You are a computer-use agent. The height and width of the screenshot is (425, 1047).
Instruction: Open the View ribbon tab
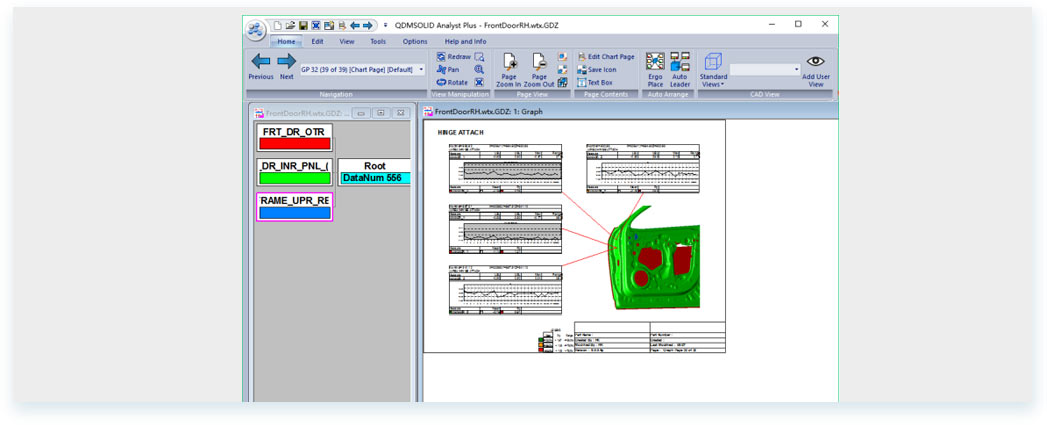coord(347,41)
